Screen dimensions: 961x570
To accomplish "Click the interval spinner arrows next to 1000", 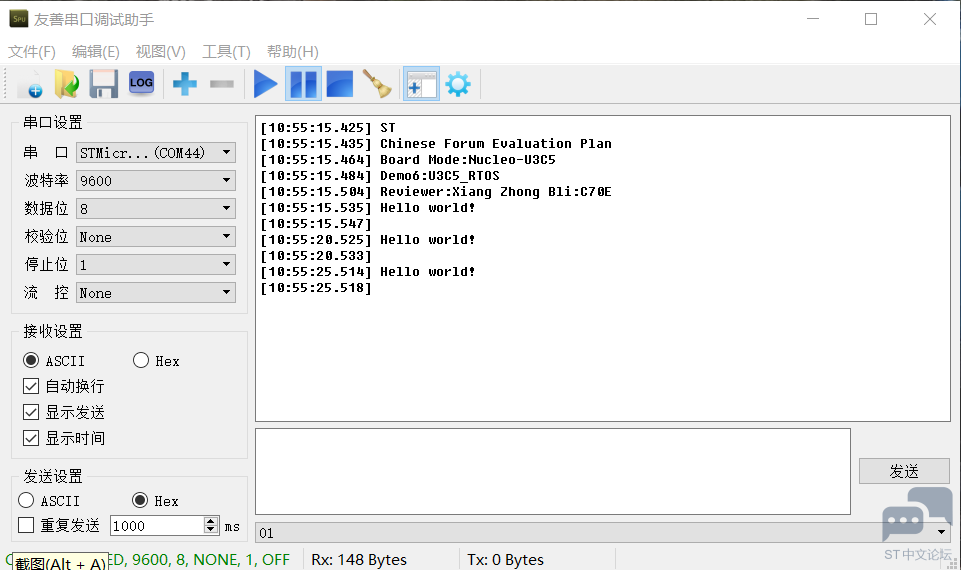I will 211,526.
